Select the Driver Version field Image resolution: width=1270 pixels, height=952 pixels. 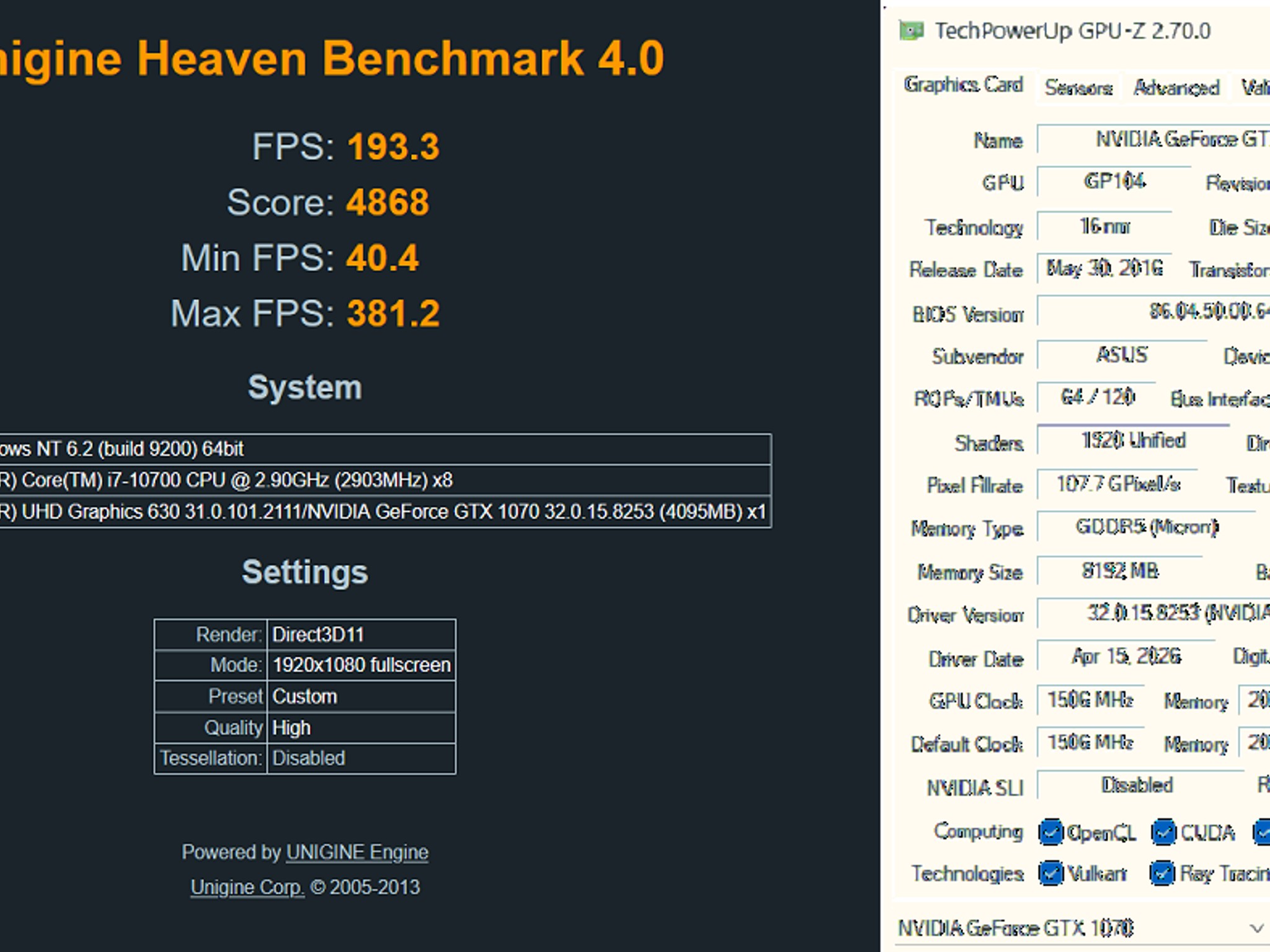[x=1153, y=613]
